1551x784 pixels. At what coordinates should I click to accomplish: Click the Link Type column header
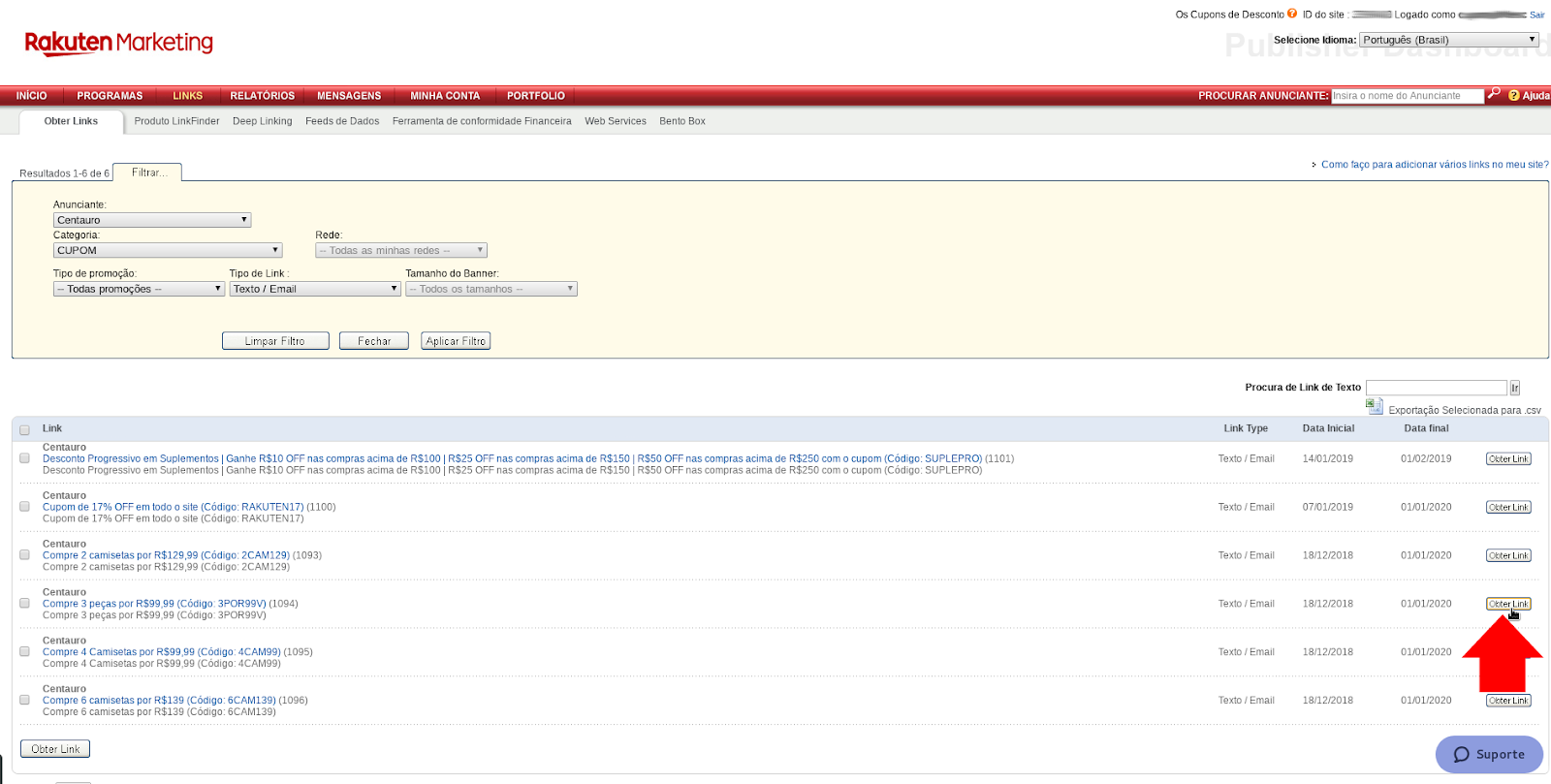click(1246, 428)
